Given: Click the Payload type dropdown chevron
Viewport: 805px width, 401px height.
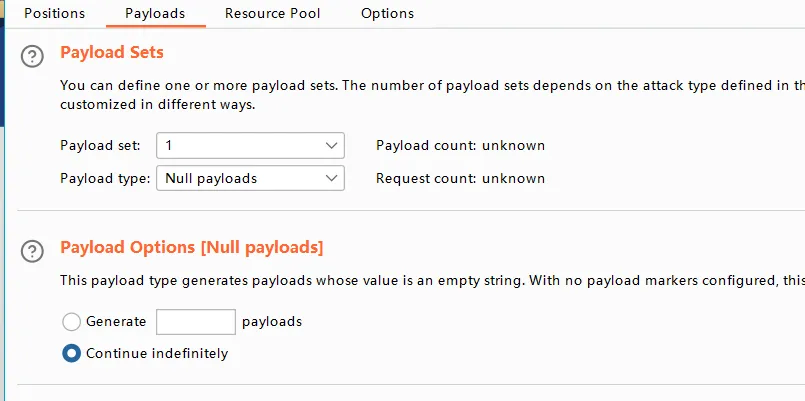Looking at the screenshot, I should tap(332, 179).
